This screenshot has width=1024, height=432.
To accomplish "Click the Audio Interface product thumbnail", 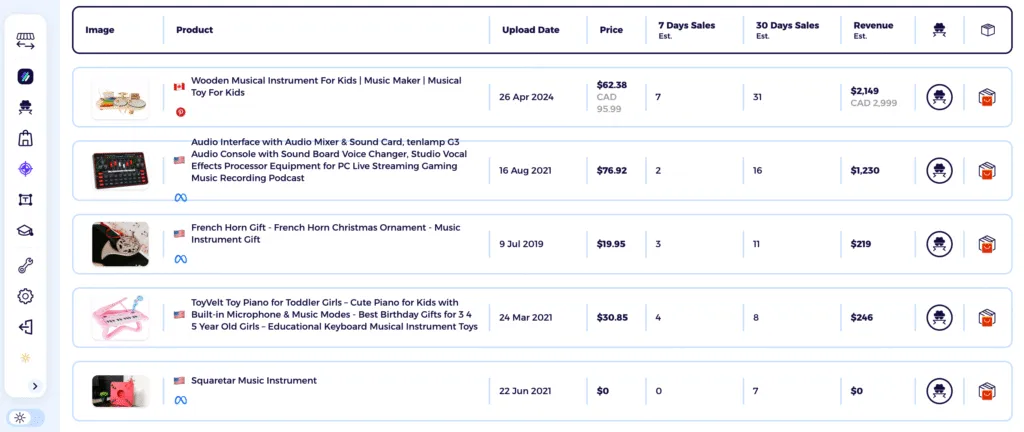I will (120, 171).
